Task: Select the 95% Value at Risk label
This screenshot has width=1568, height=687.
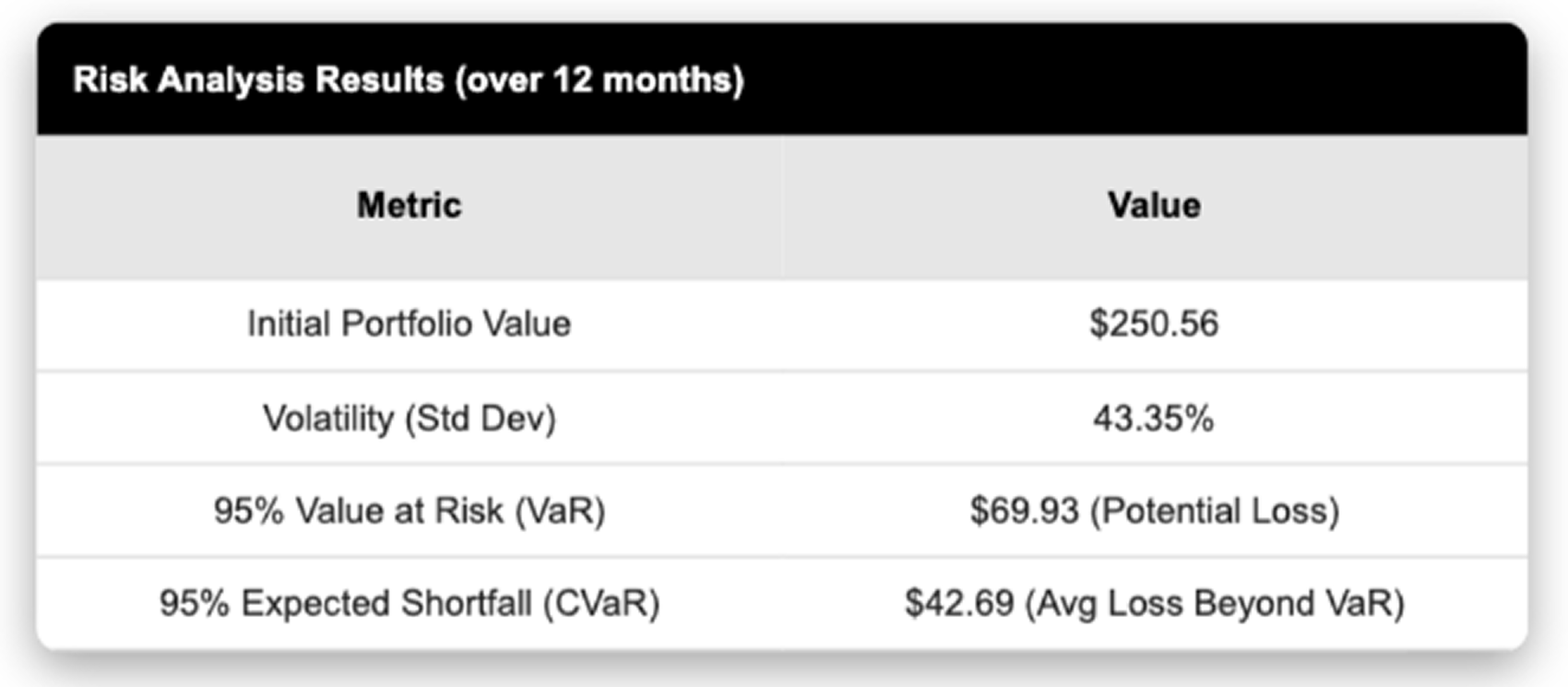Action: tap(410, 511)
